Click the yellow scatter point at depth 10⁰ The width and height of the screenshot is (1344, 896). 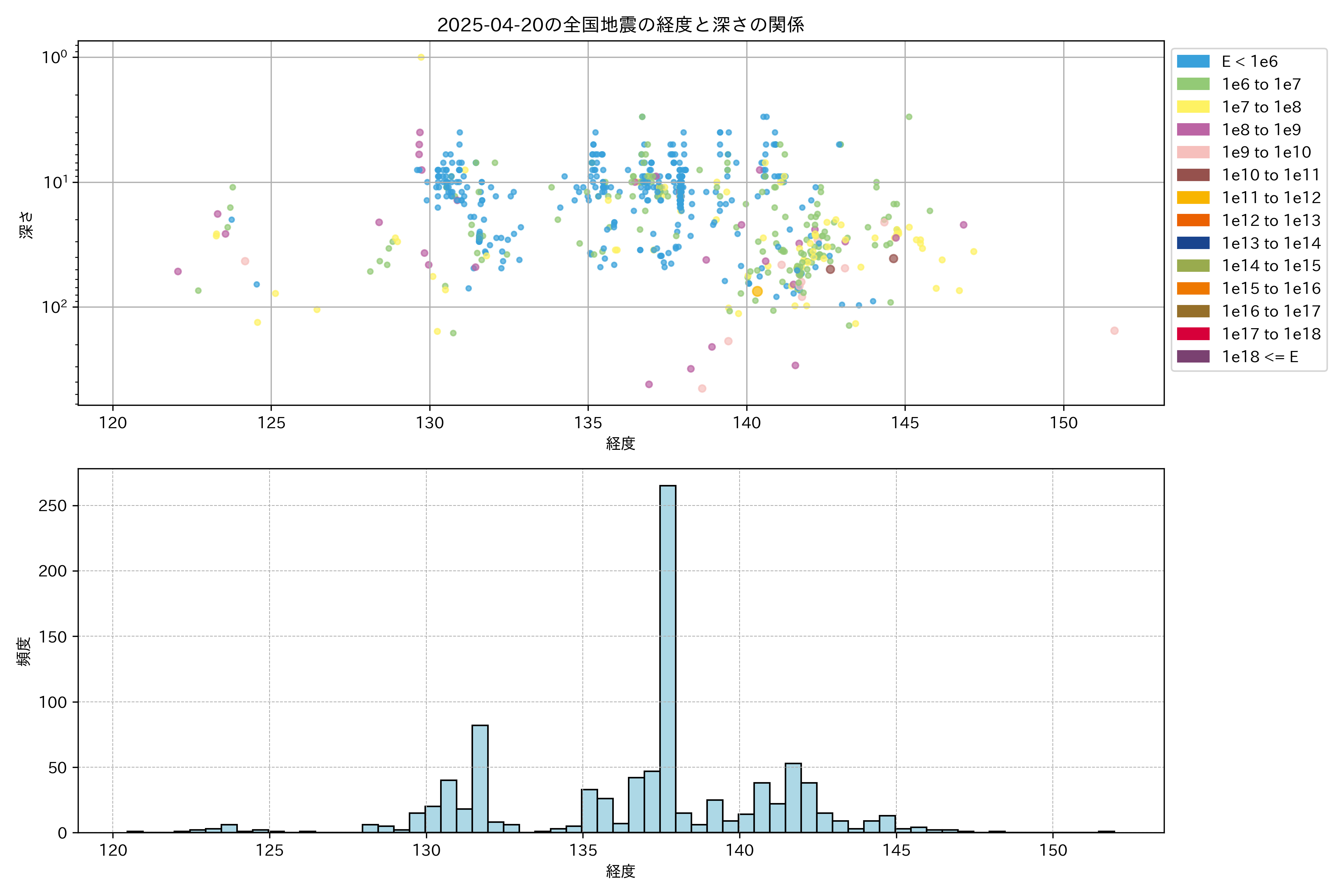coord(421,57)
